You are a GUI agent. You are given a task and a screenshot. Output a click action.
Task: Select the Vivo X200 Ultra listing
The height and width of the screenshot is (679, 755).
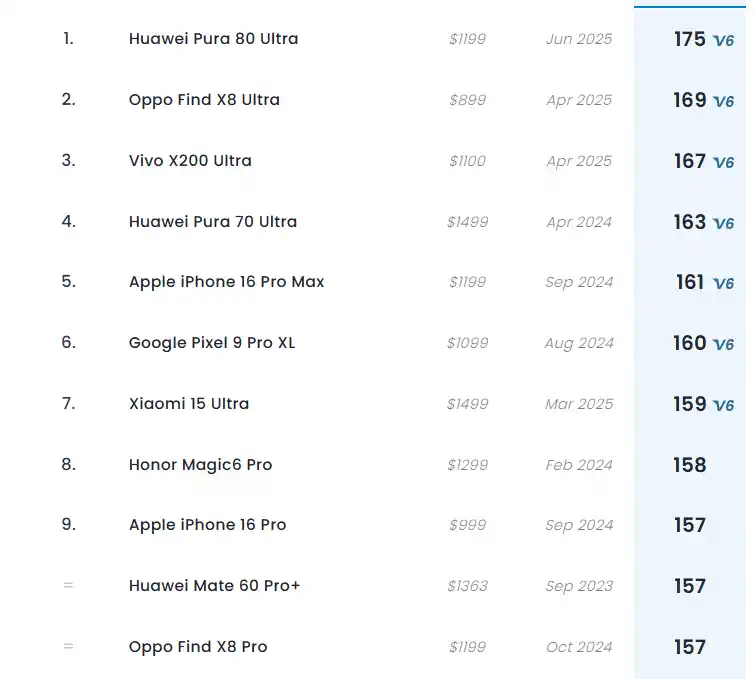[x=190, y=161]
